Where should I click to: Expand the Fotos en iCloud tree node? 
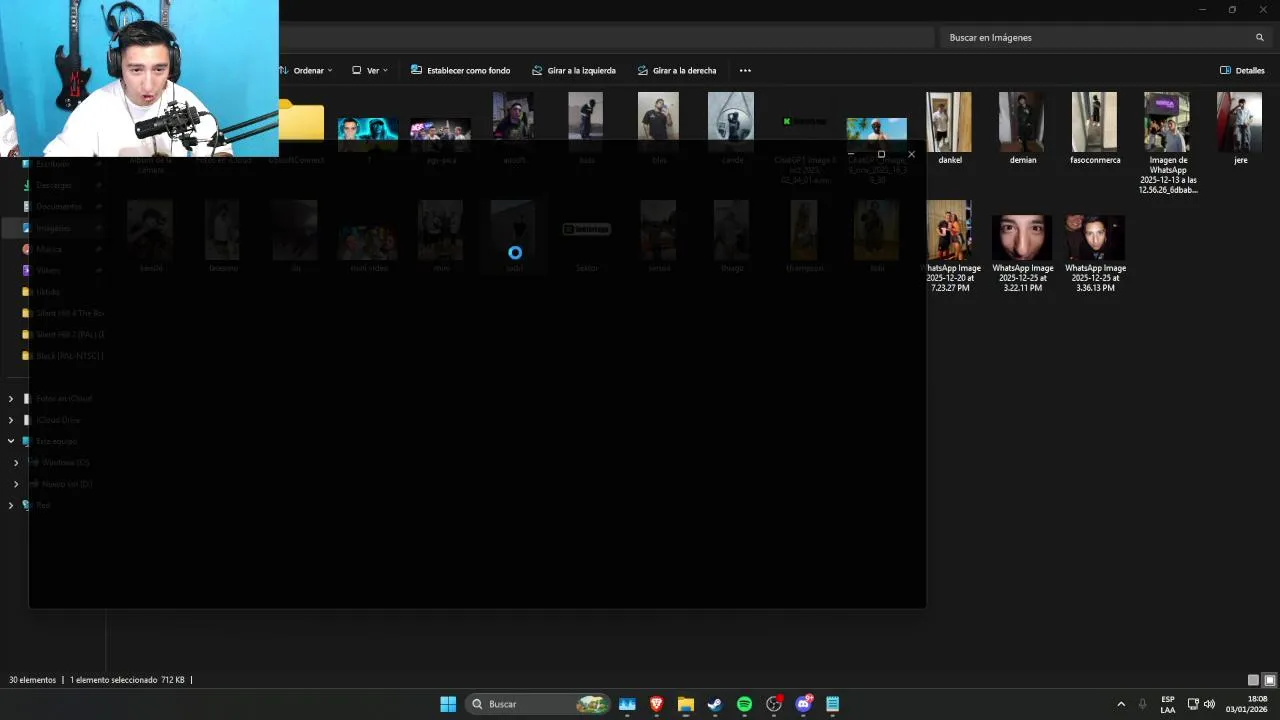pyautogui.click(x=11, y=398)
